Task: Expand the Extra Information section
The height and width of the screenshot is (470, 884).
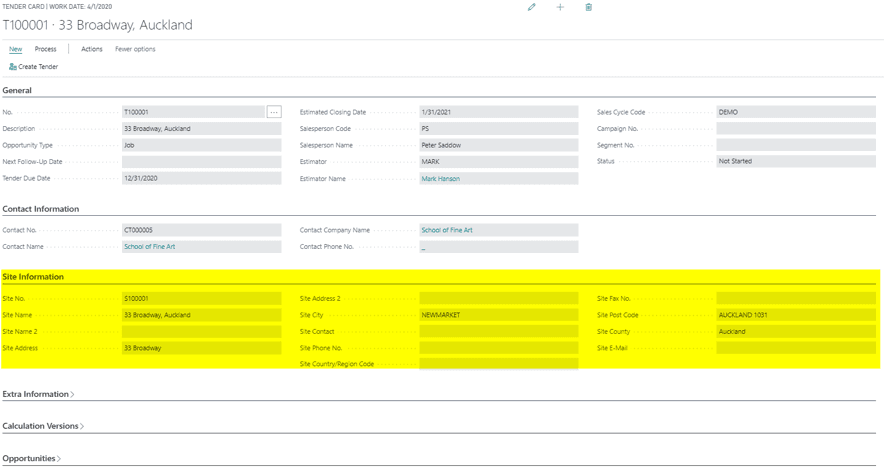Action: pyautogui.click(x=38, y=394)
